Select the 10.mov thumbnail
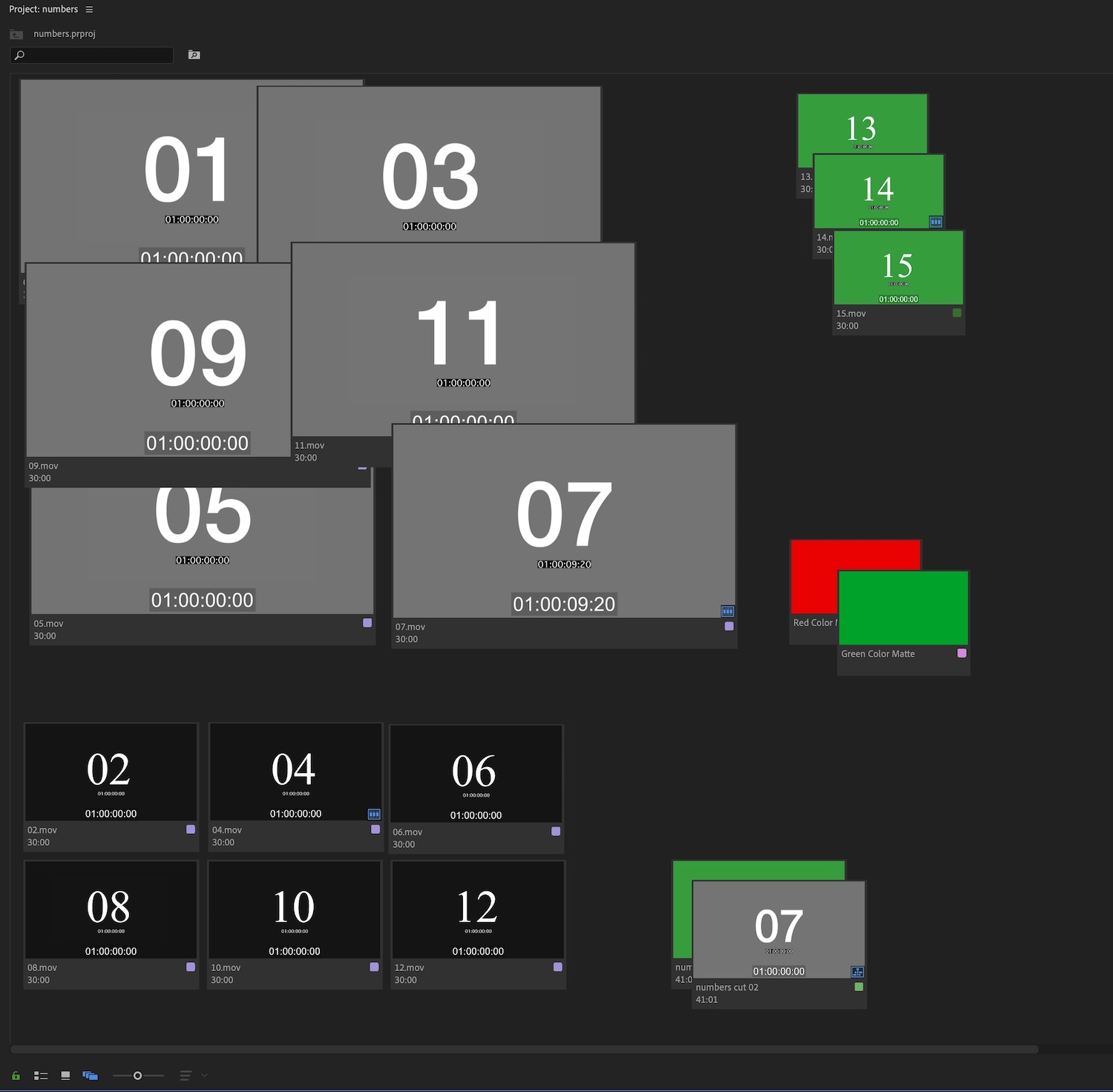The height and width of the screenshot is (1092, 1113). point(295,910)
